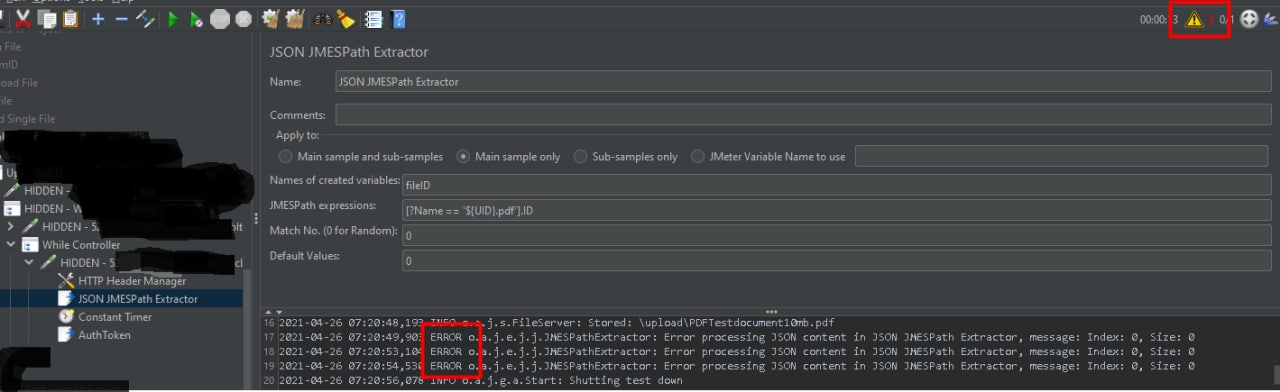Click the Cut scissors toolbar icon
1280x392 pixels.
tap(22, 19)
